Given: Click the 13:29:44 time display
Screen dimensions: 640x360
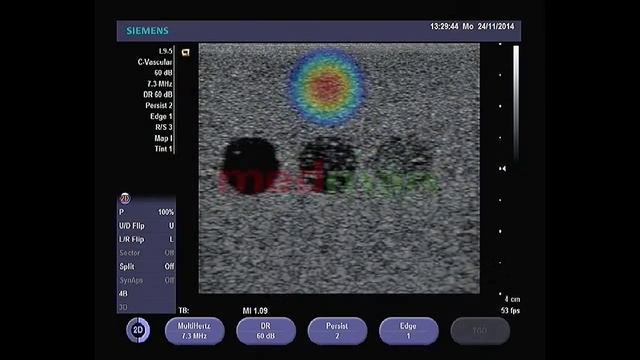Looking at the screenshot, I should pyautogui.click(x=444, y=27).
